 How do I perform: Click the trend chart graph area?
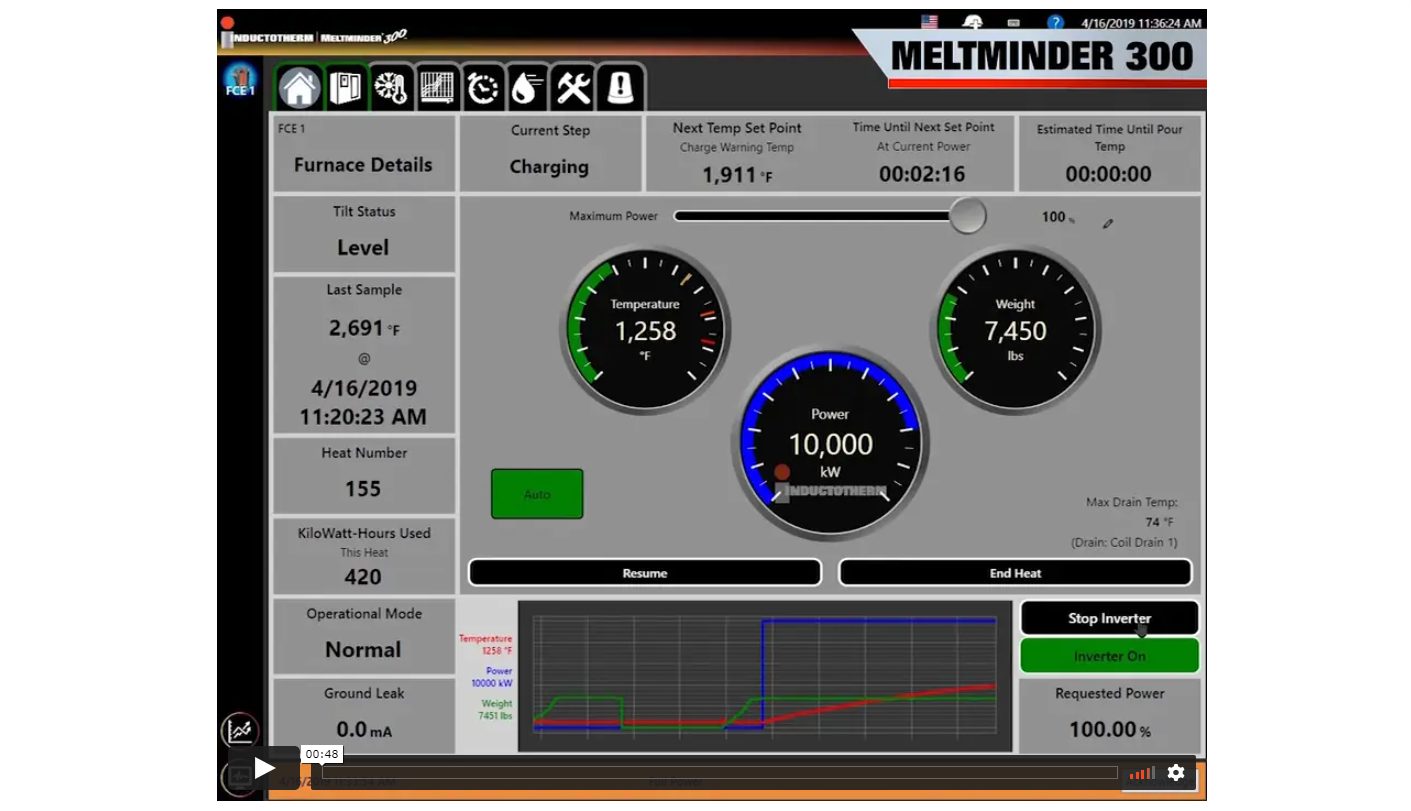[765, 677]
